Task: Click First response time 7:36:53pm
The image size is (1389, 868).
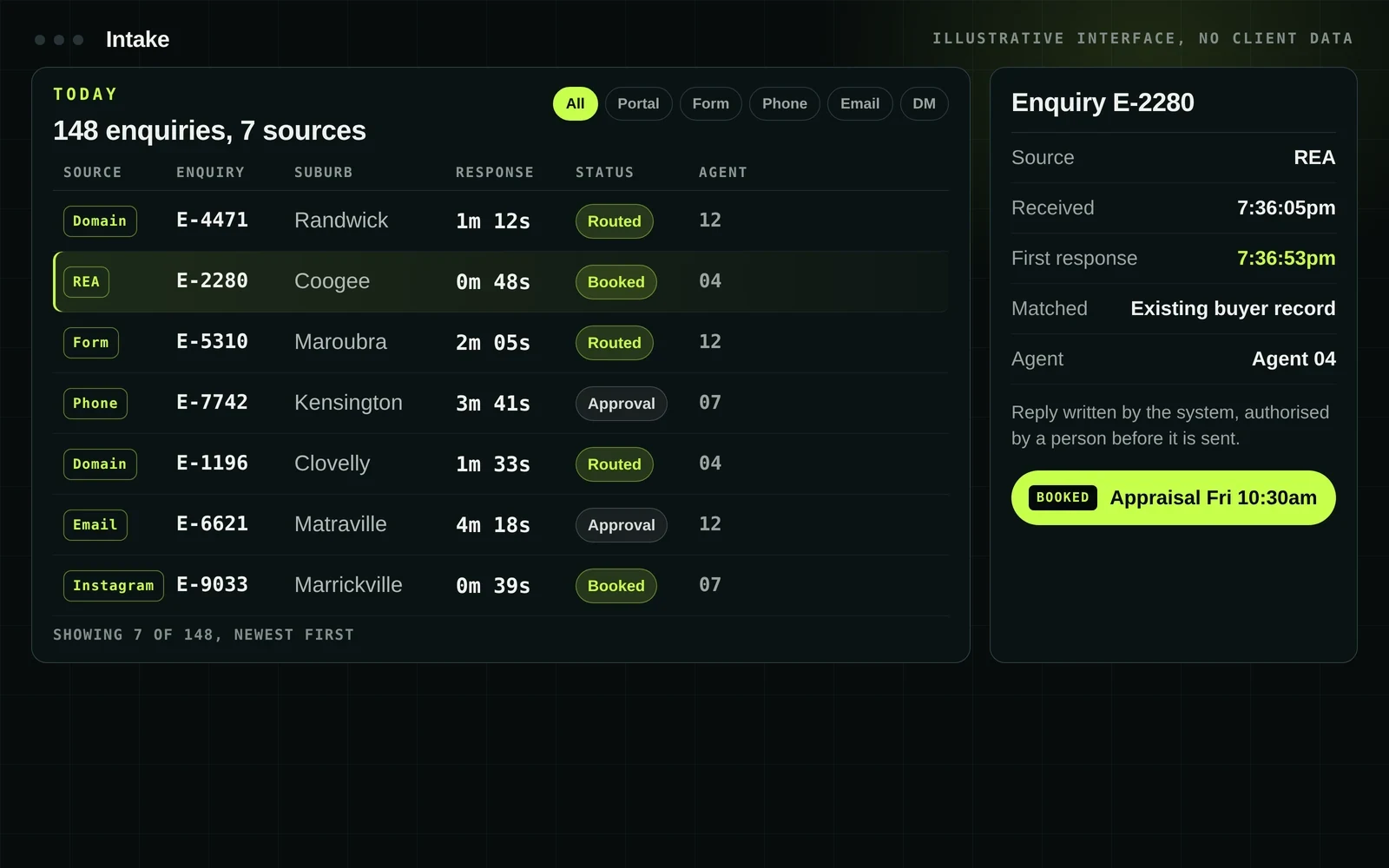Action: [x=1286, y=258]
